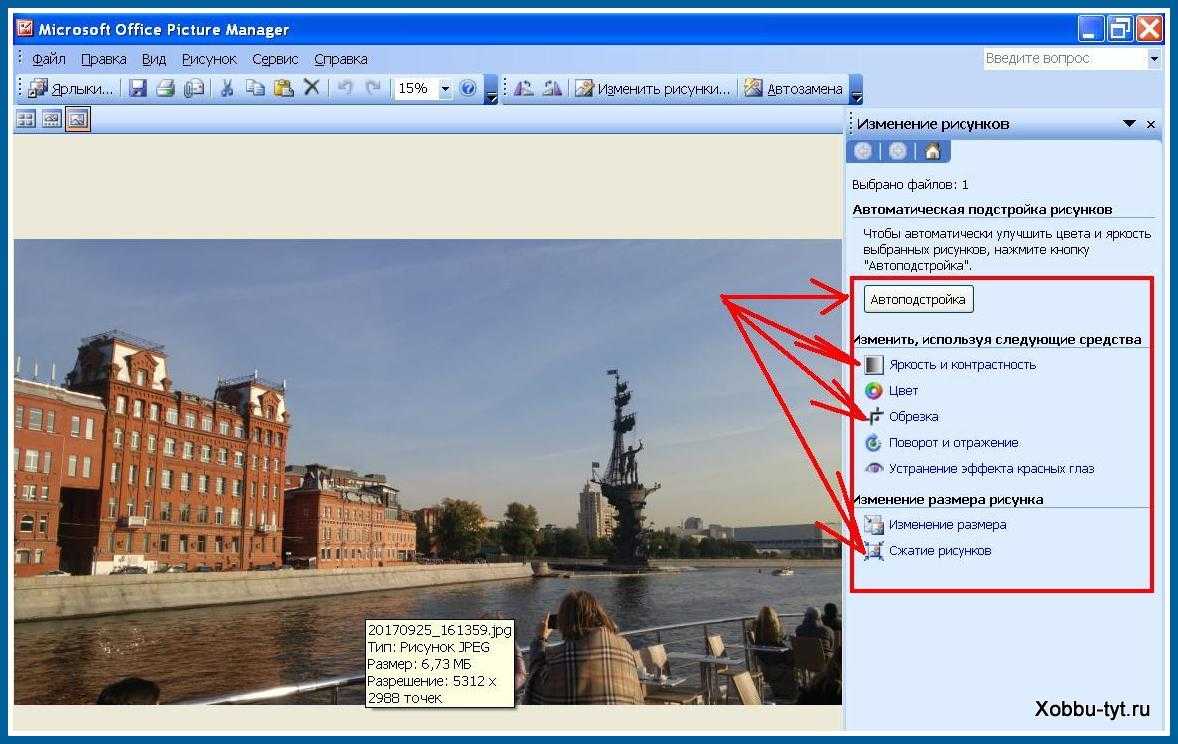Click the Cut scissors icon

pos(226,89)
